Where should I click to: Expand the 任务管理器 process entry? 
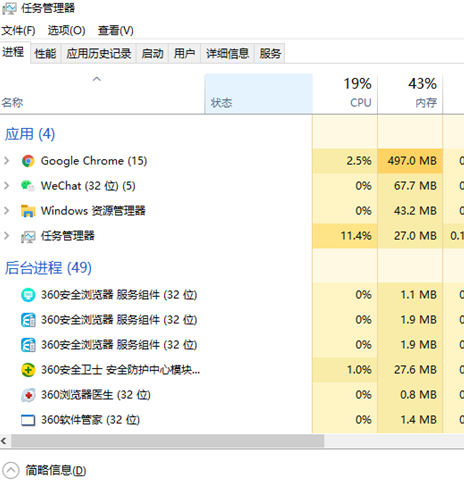pos(6,236)
